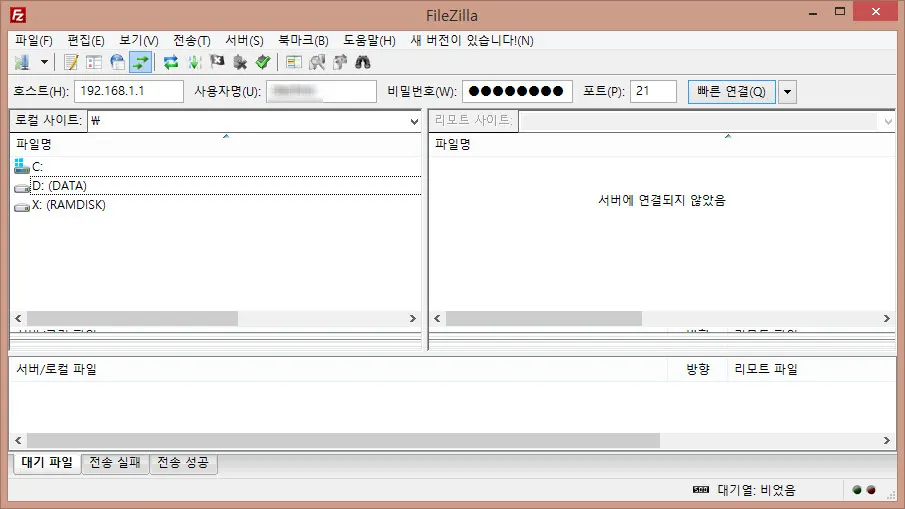
Task: Click the cancel current operation flag icon
Action: coord(217,62)
